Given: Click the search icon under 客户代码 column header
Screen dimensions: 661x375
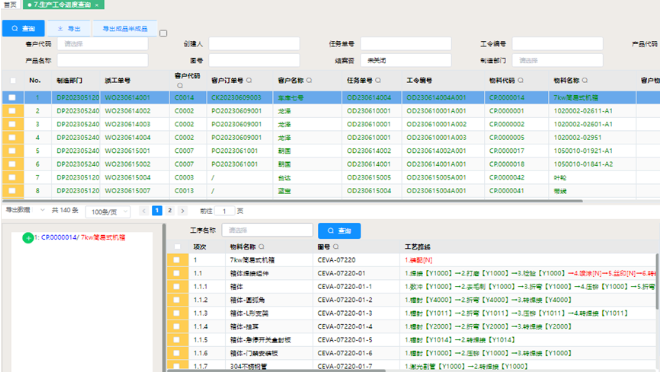Looking at the screenshot, I should [180, 86].
